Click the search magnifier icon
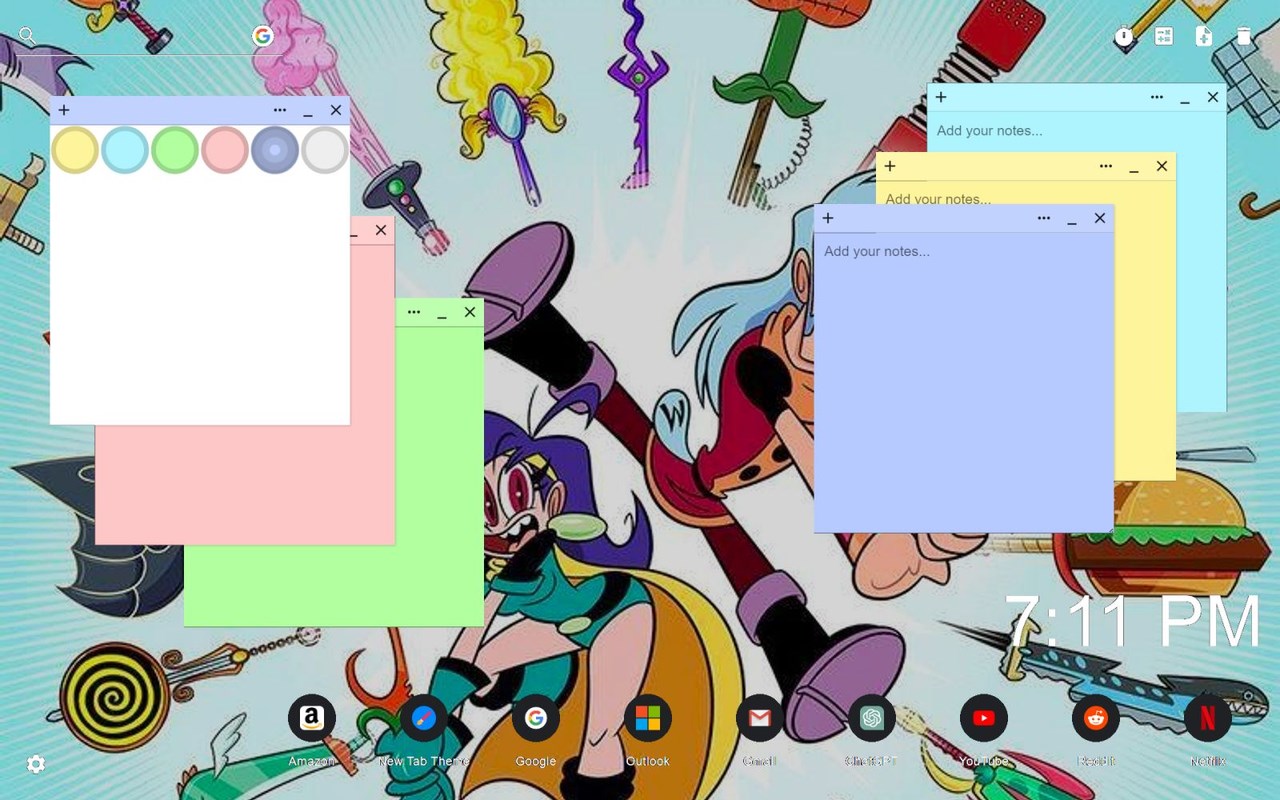Viewport: 1280px width, 800px height. point(27,36)
